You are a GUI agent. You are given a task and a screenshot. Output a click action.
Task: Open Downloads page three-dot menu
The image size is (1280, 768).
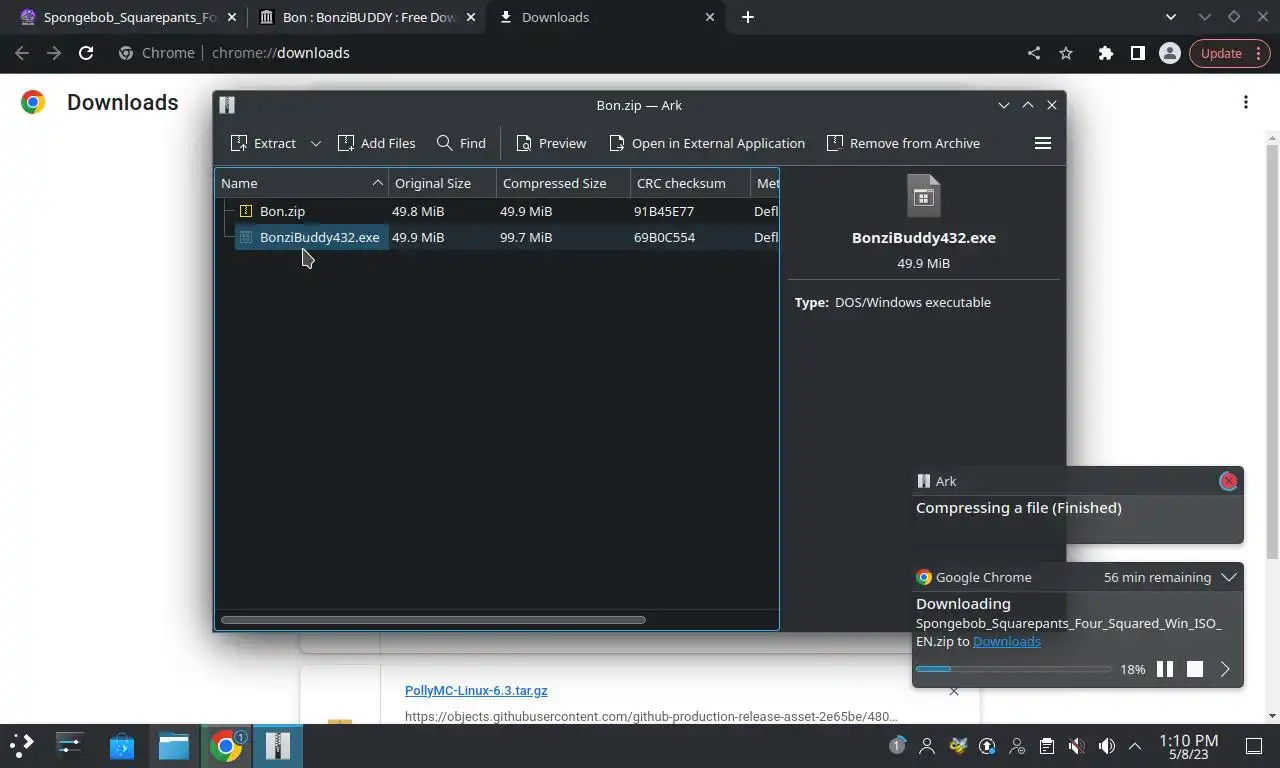point(1245,102)
